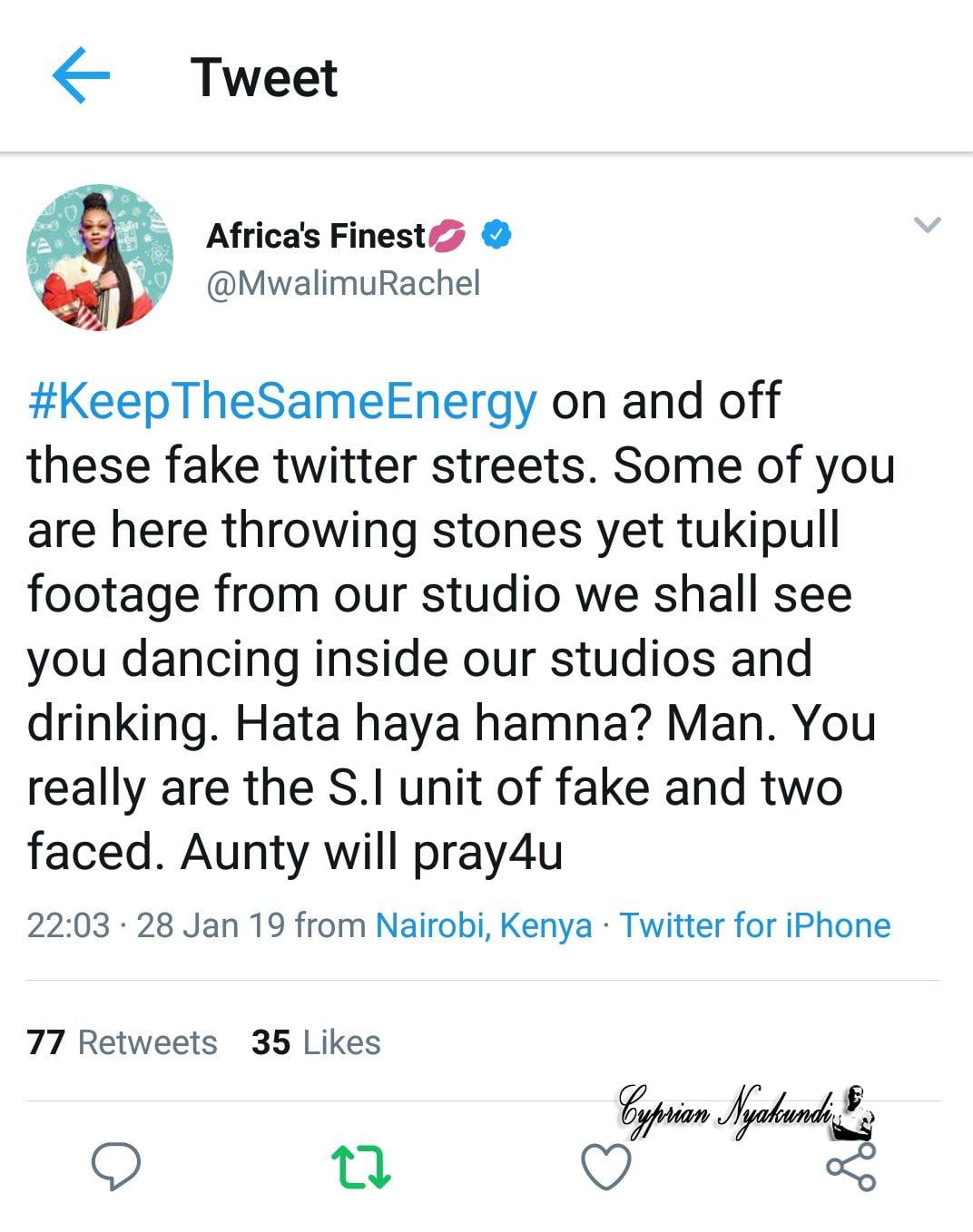Screen dimensions: 973x1232
Task: Click the Africa's Finest display name
Action: point(315,236)
